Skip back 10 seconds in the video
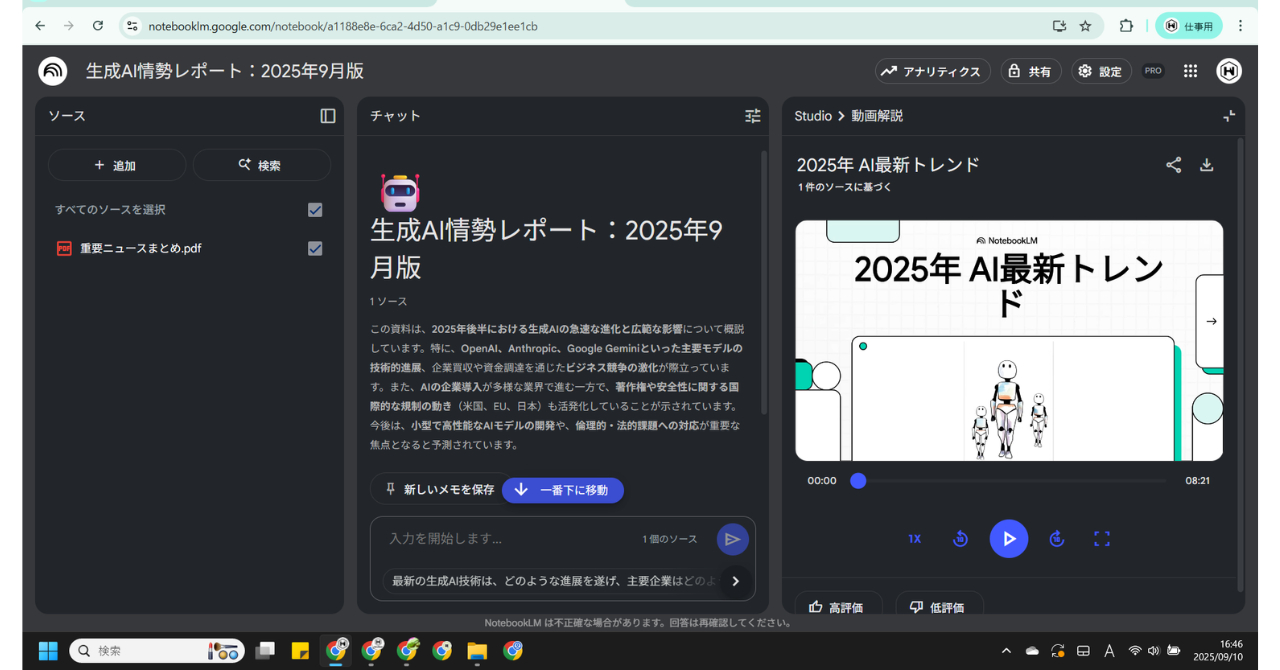 coord(960,538)
